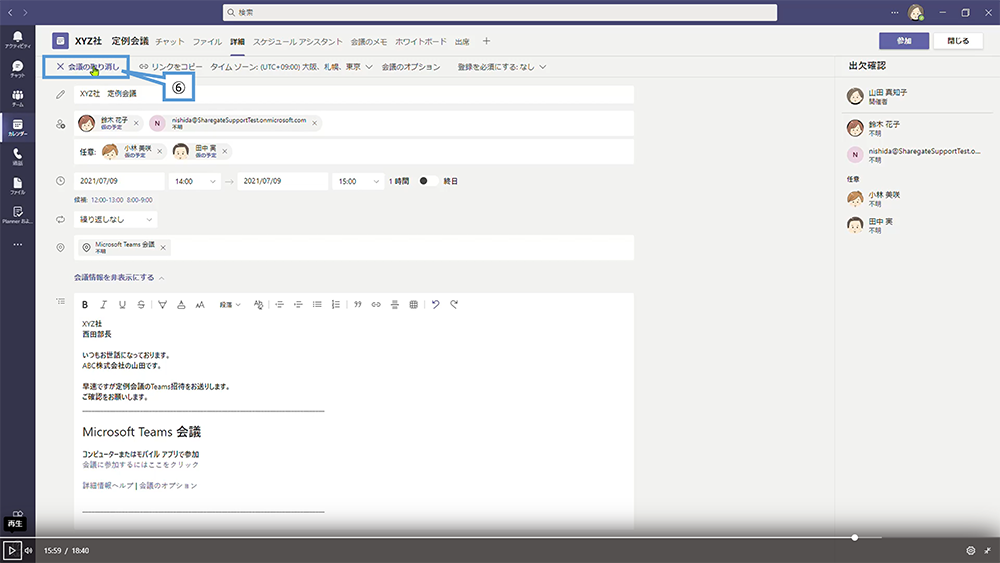
Task: Click the clear formatting icon
Action: (x=258, y=305)
